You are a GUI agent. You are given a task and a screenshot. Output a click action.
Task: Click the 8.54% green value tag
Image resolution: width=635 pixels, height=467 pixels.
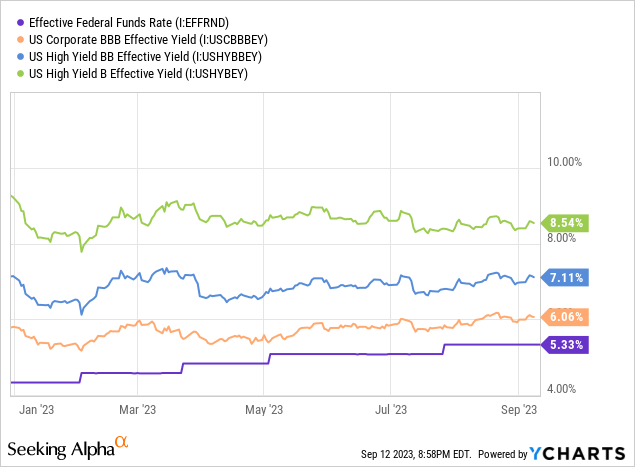tap(568, 223)
